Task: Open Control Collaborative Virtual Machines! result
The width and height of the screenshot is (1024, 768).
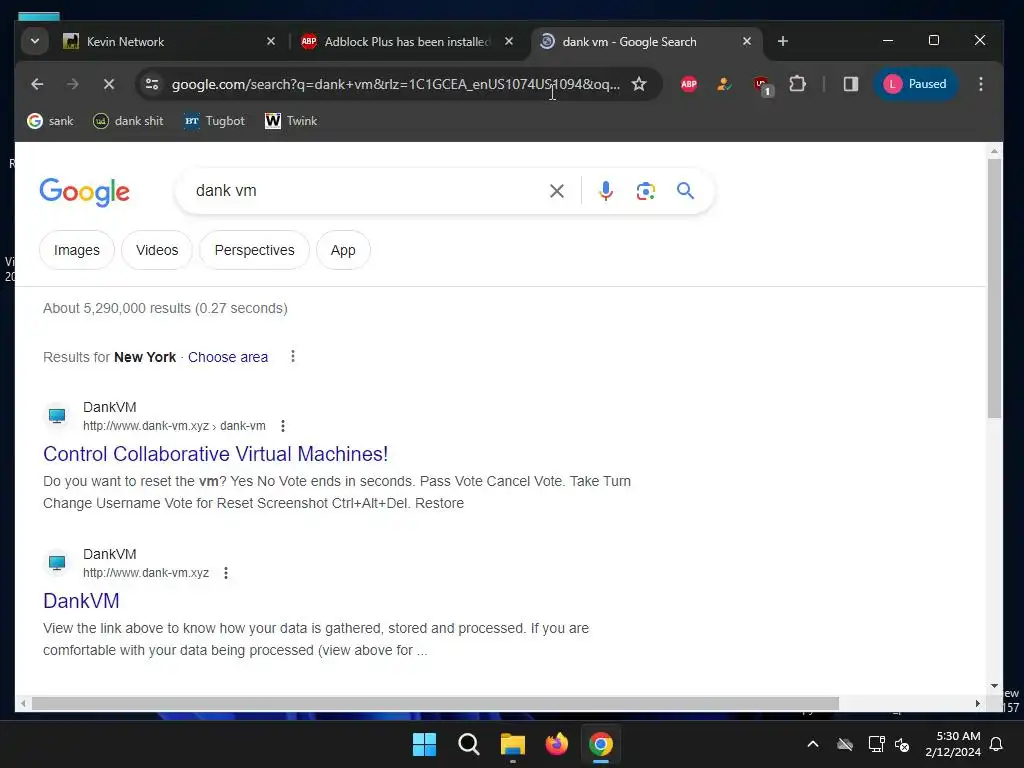Action: 216,454
